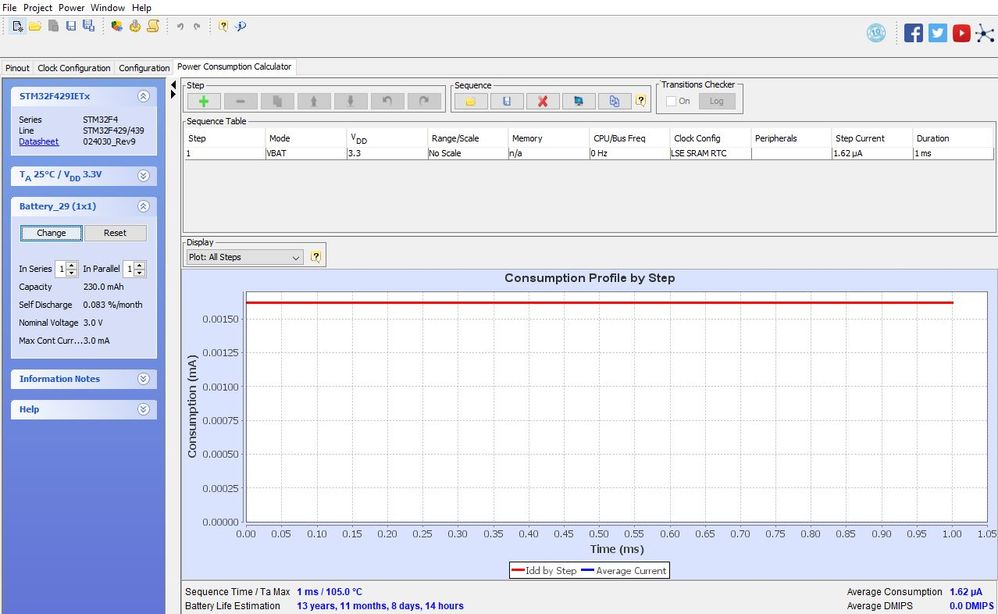The width and height of the screenshot is (998, 614).
Task: Open the Datasheet link
Action: tap(39, 142)
